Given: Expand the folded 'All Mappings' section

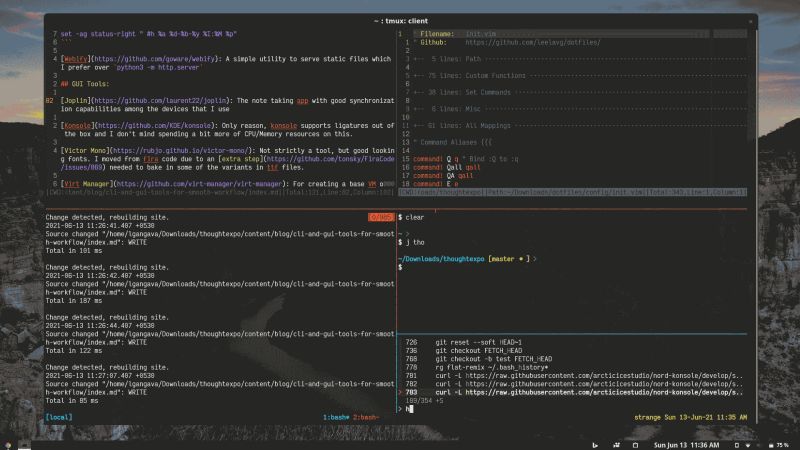Looking at the screenshot, I should click(580, 126).
